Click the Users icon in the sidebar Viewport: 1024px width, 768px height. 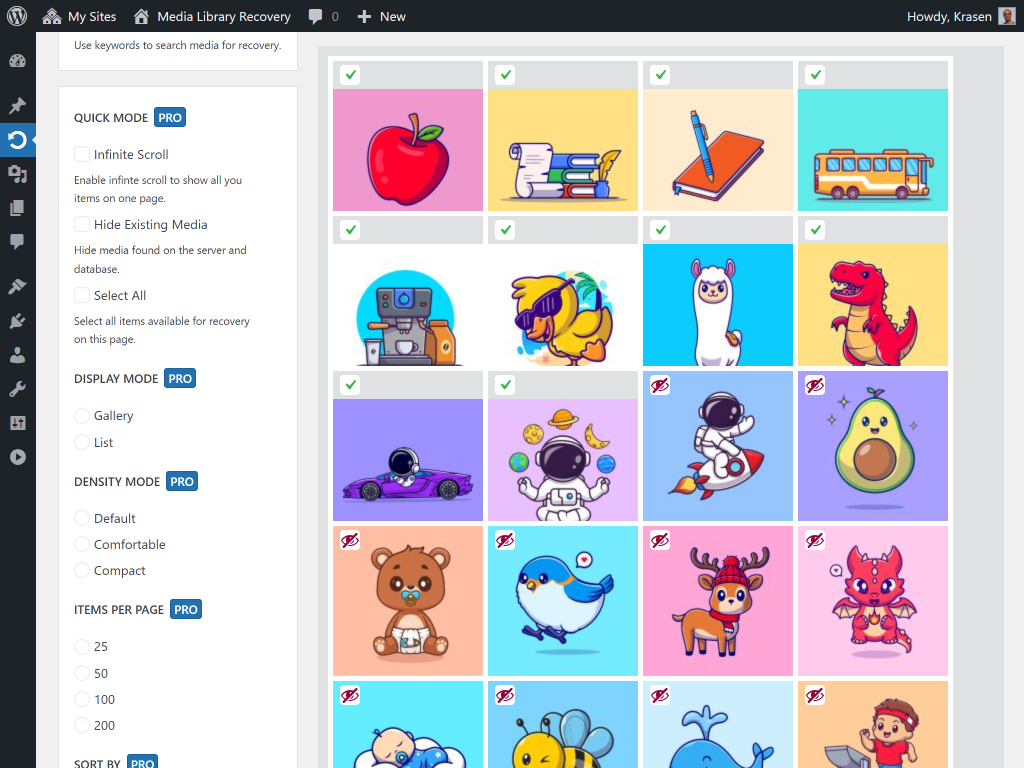coord(18,355)
